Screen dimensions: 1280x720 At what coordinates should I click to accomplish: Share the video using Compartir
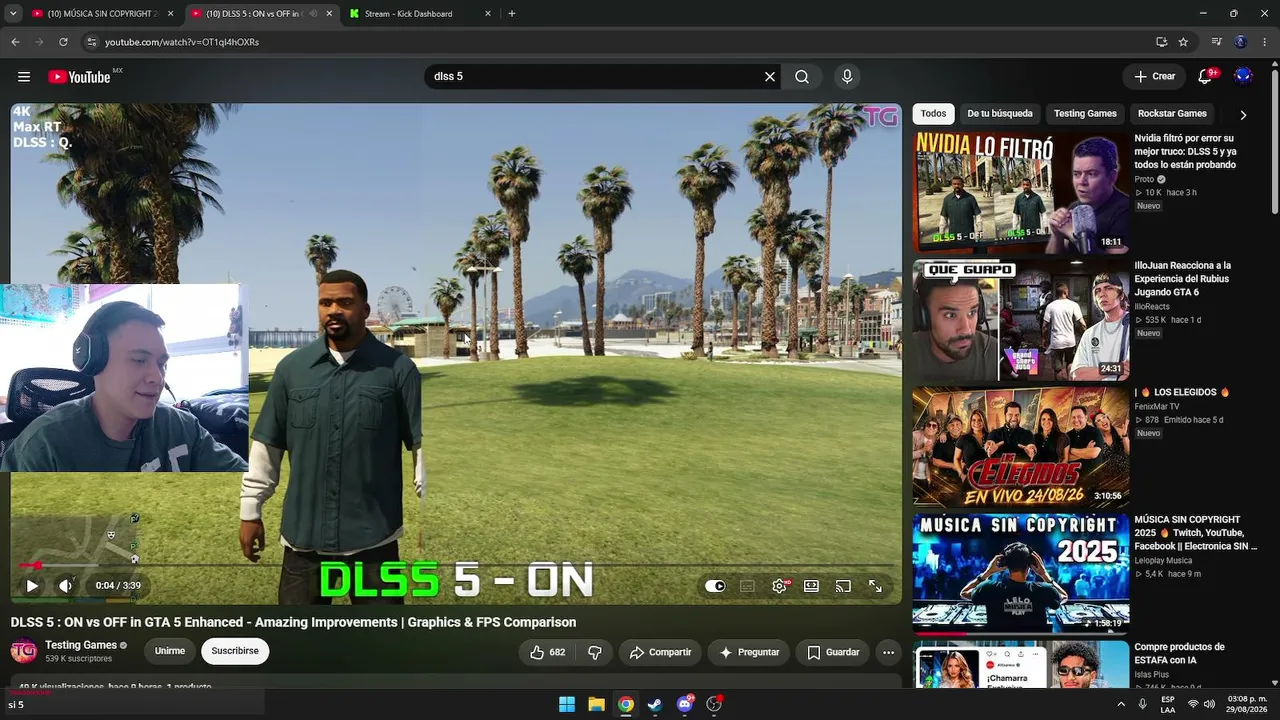[660, 652]
